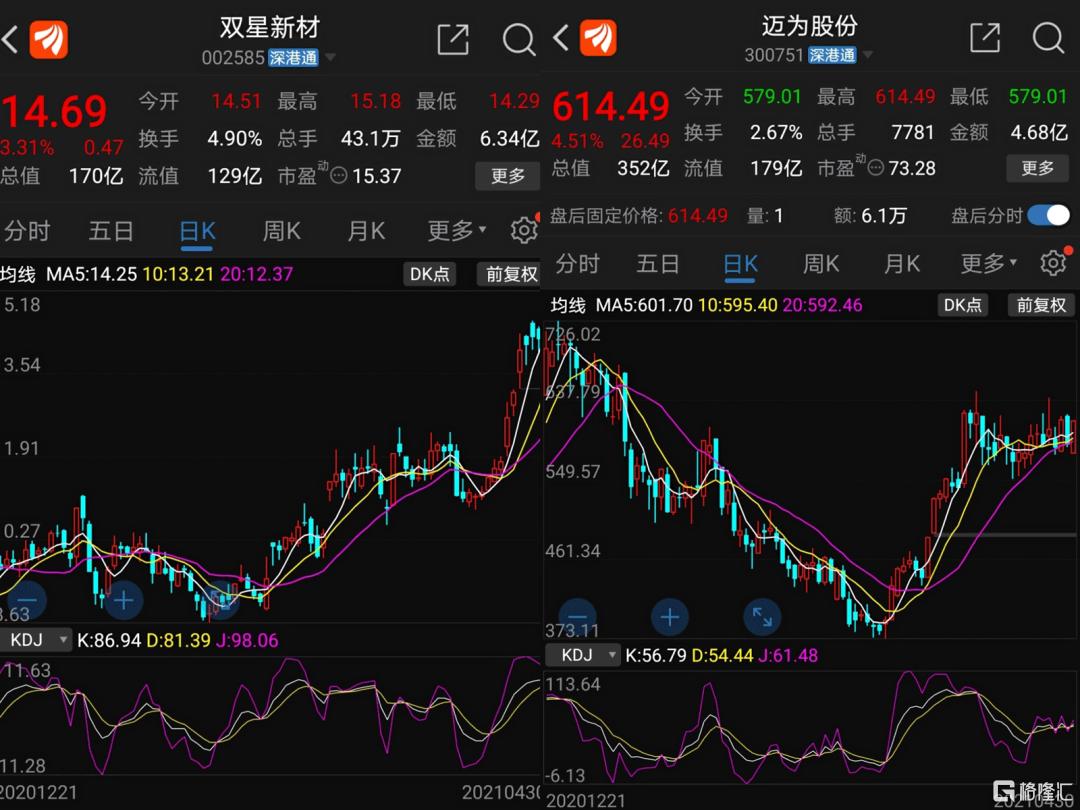Viewport: 1080px width, 810px height.
Task: Open 更多 period dropdown in 迈为股份 panel
Action: pos(988,263)
